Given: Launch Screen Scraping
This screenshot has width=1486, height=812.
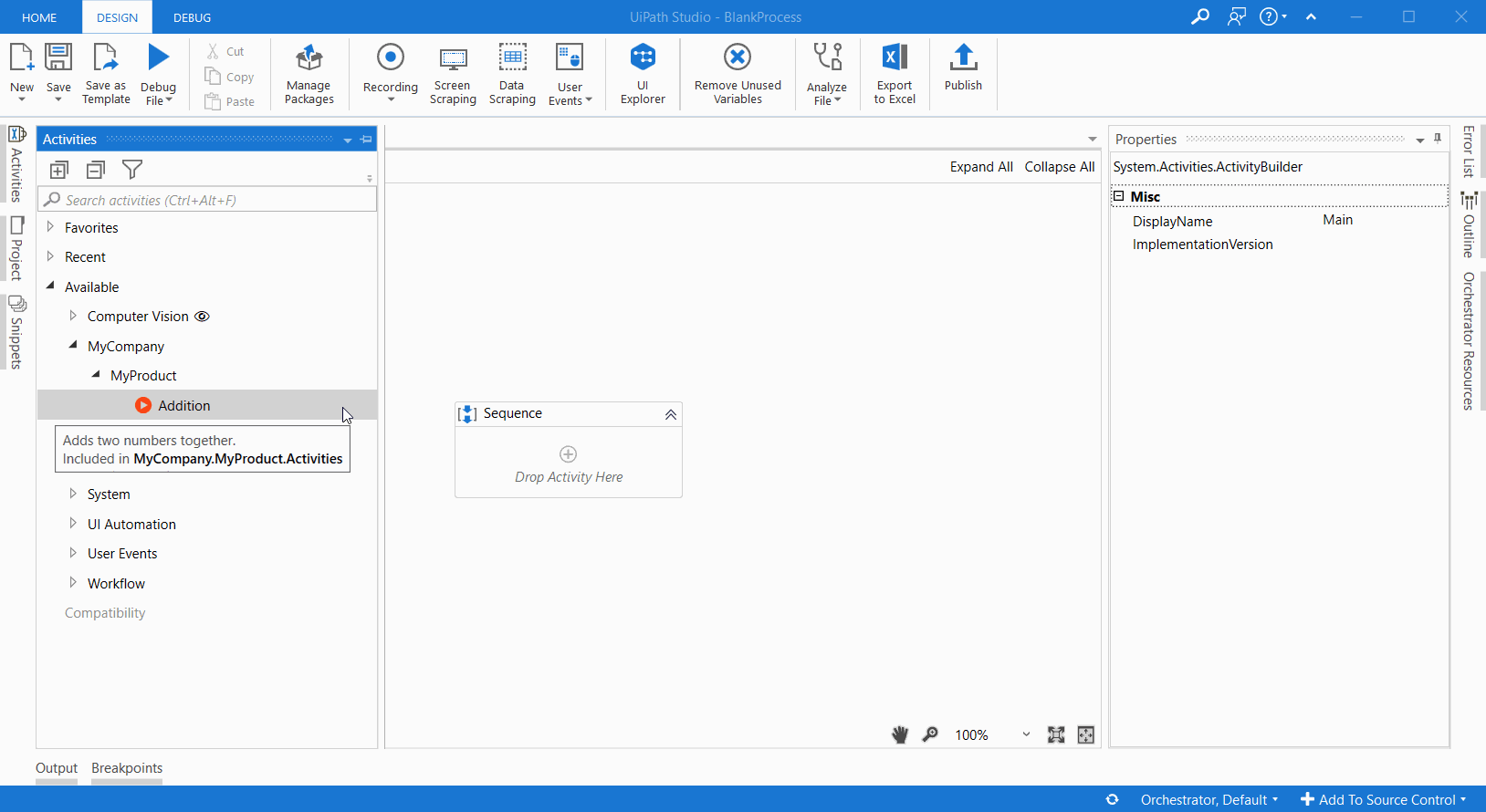Looking at the screenshot, I should (x=453, y=73).
